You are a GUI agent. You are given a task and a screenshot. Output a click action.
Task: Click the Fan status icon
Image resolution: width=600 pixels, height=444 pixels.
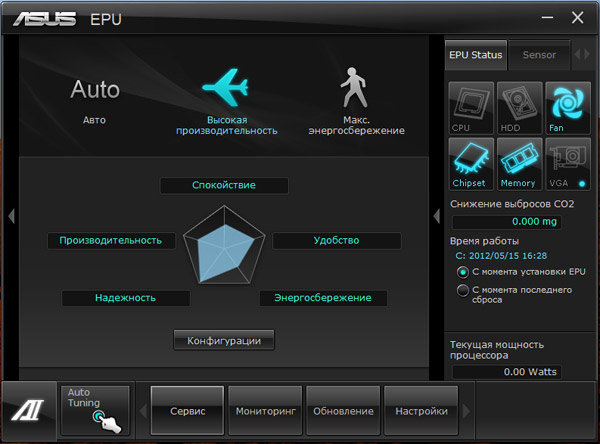(x=568, y=108)
